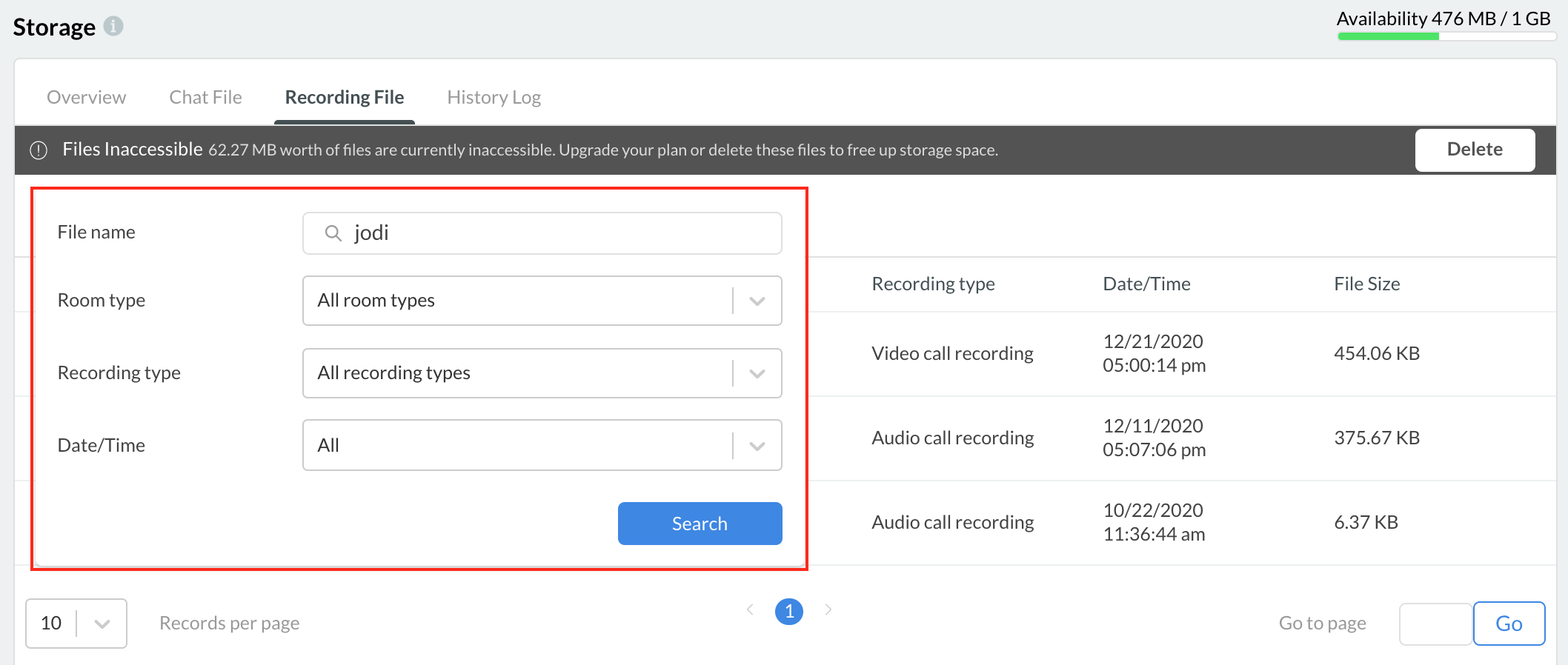
Task: Select the Video call recording row cell
Action: (952, 354)
